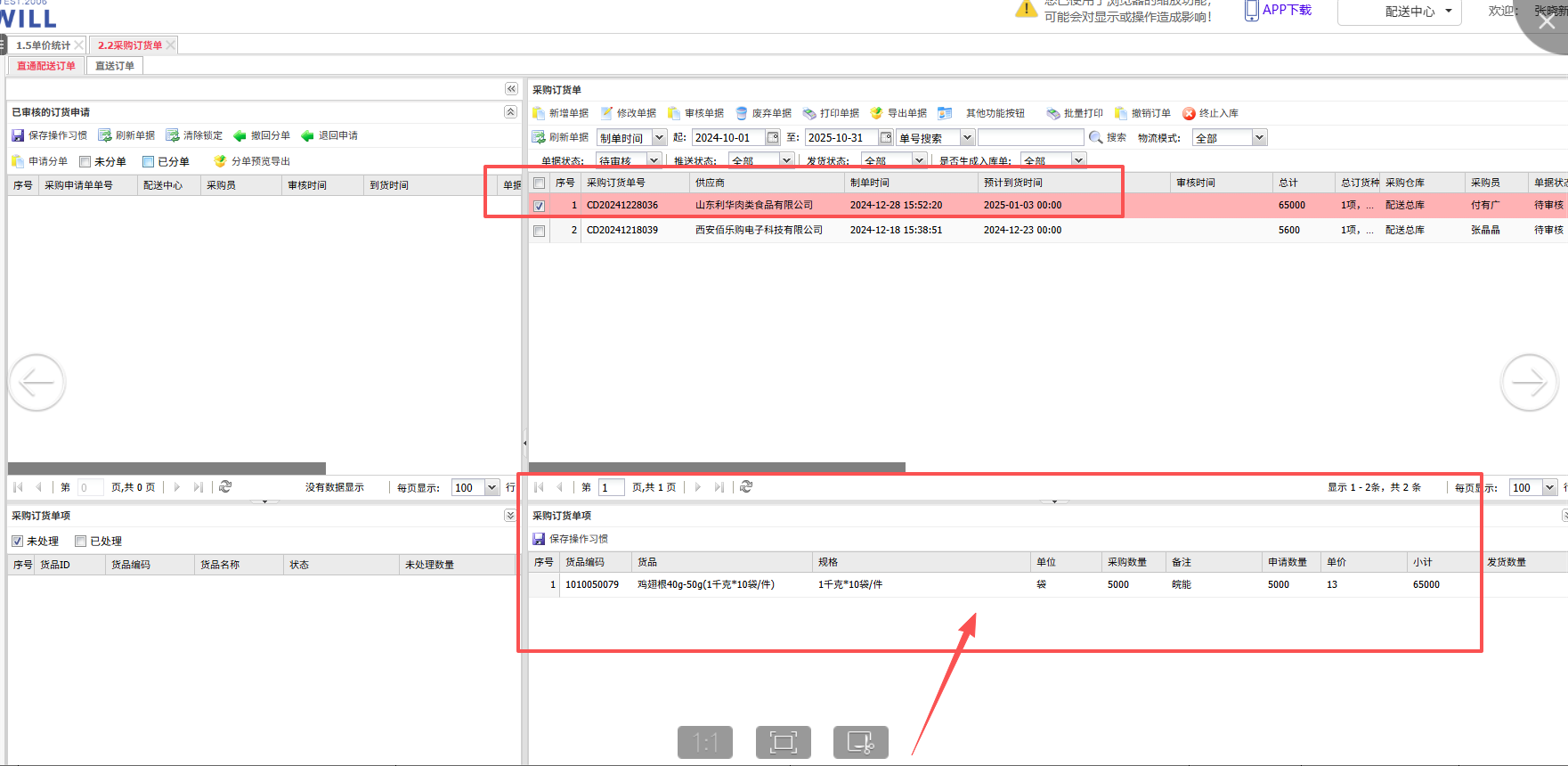Check the 未分单 checkbox
1568x766 pixels.
(85, 162)
